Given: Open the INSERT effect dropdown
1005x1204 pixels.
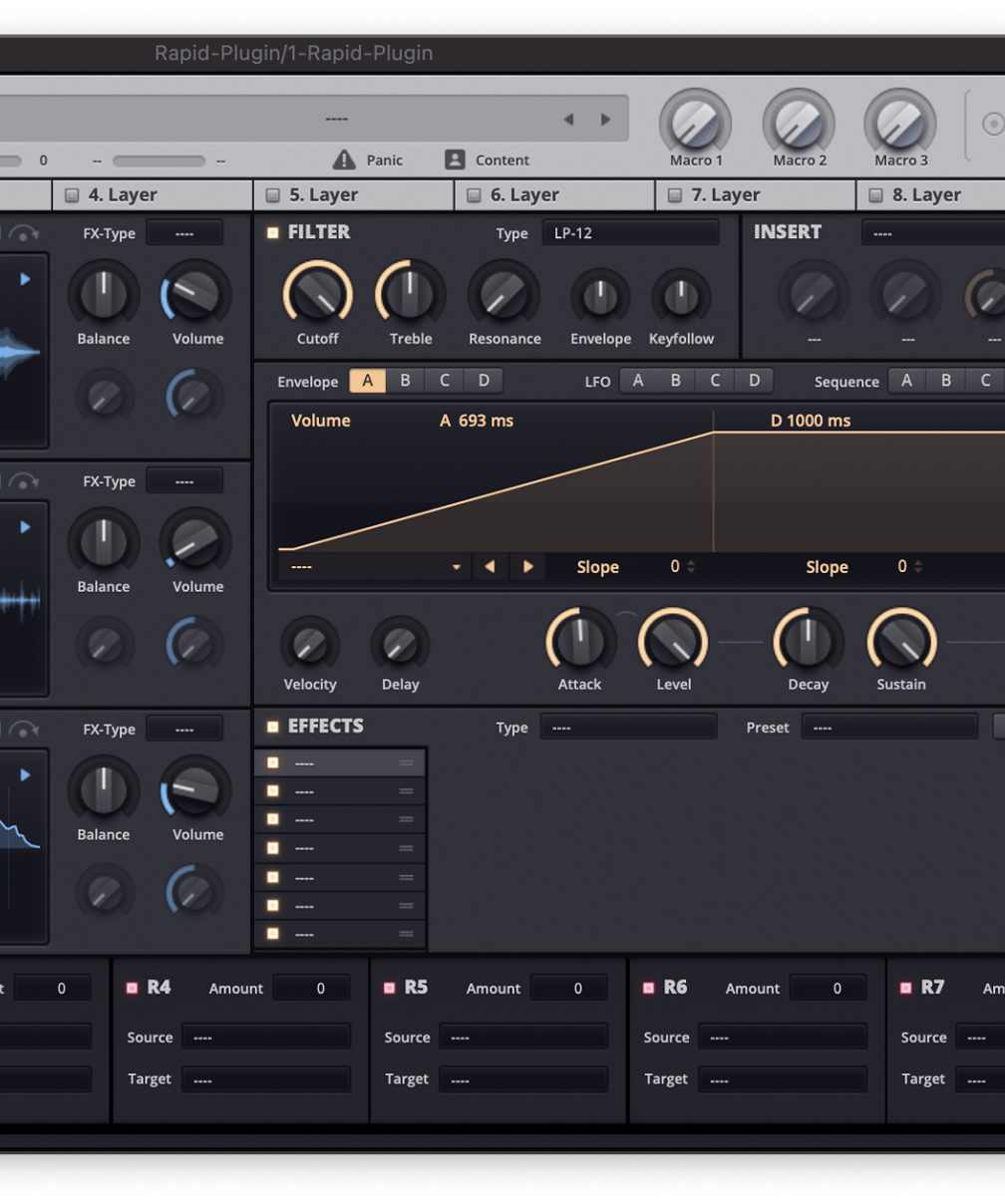Looking at the screenshot, I should (933, 233).
